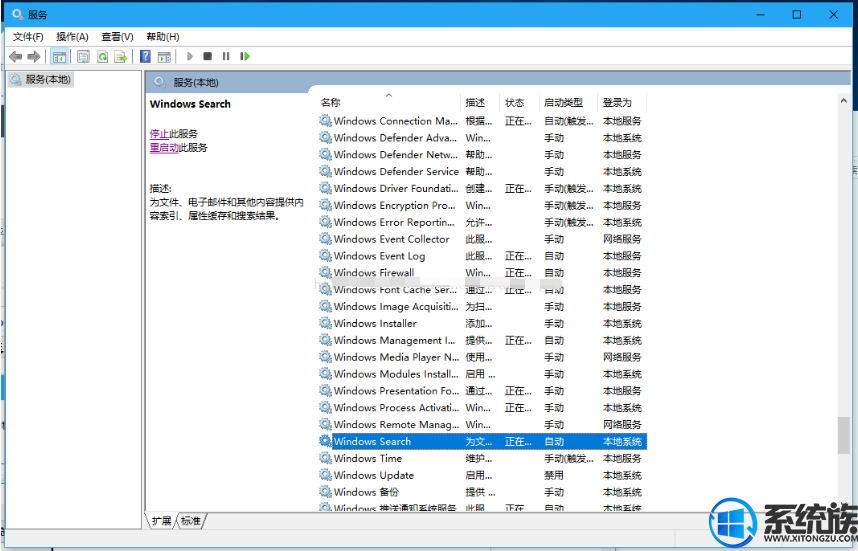
Task: Click the Pause Service icon
Action: [x=226, y=56]
